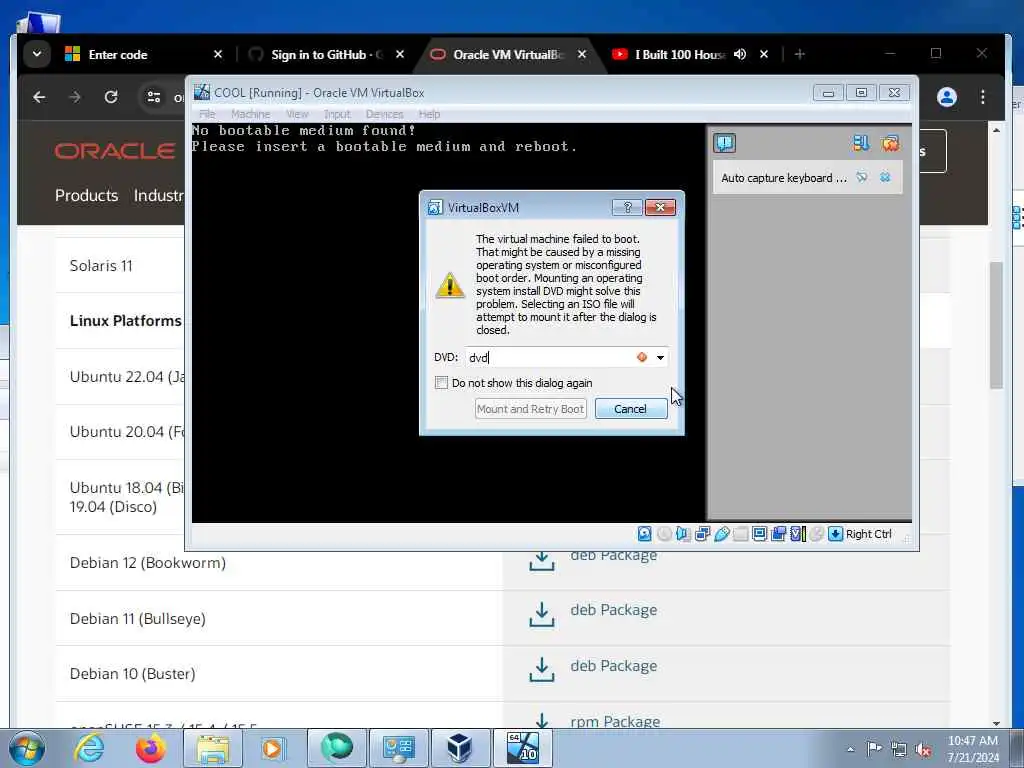Click the download icon for Debian 10 (Buster)
Screen dimensions: 1024x768
(x=541, y=669)
